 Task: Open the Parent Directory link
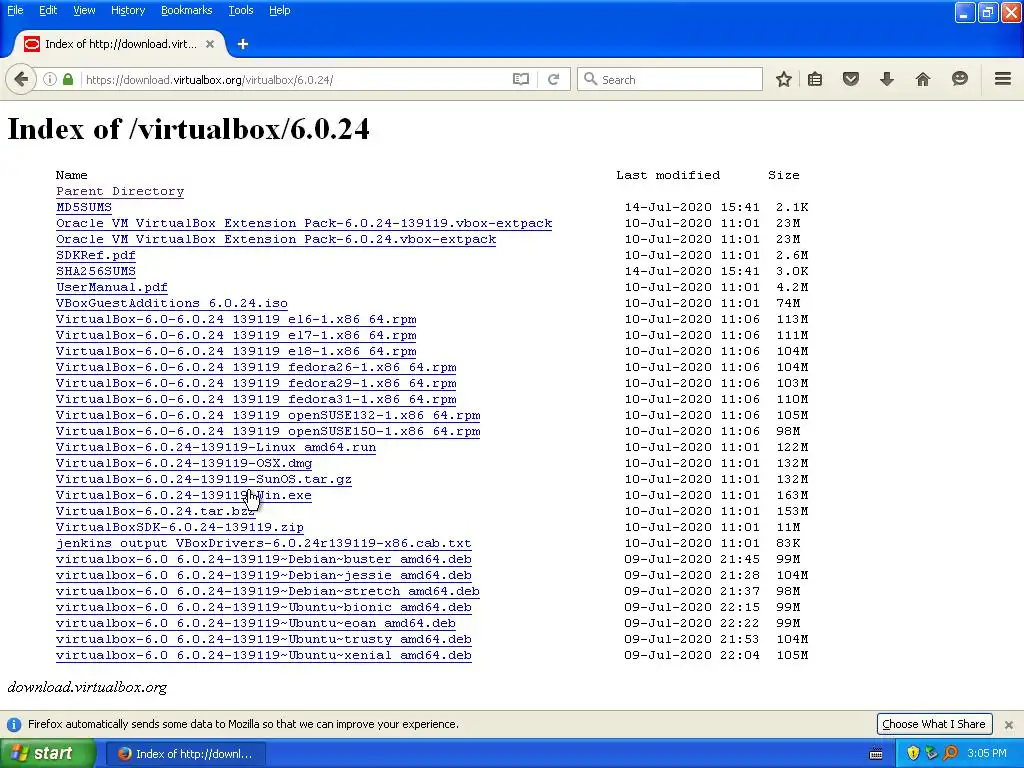click(120, 191)
